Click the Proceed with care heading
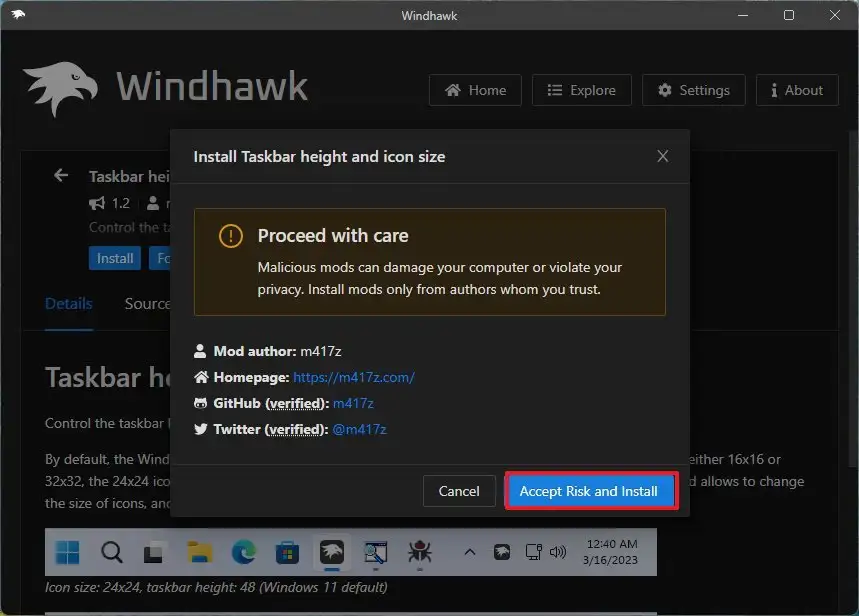 333,236
